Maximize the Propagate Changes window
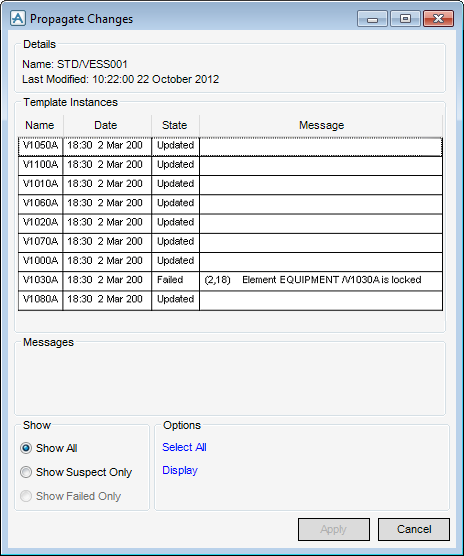Screen dimensions: 464x556 click(405, 18)
